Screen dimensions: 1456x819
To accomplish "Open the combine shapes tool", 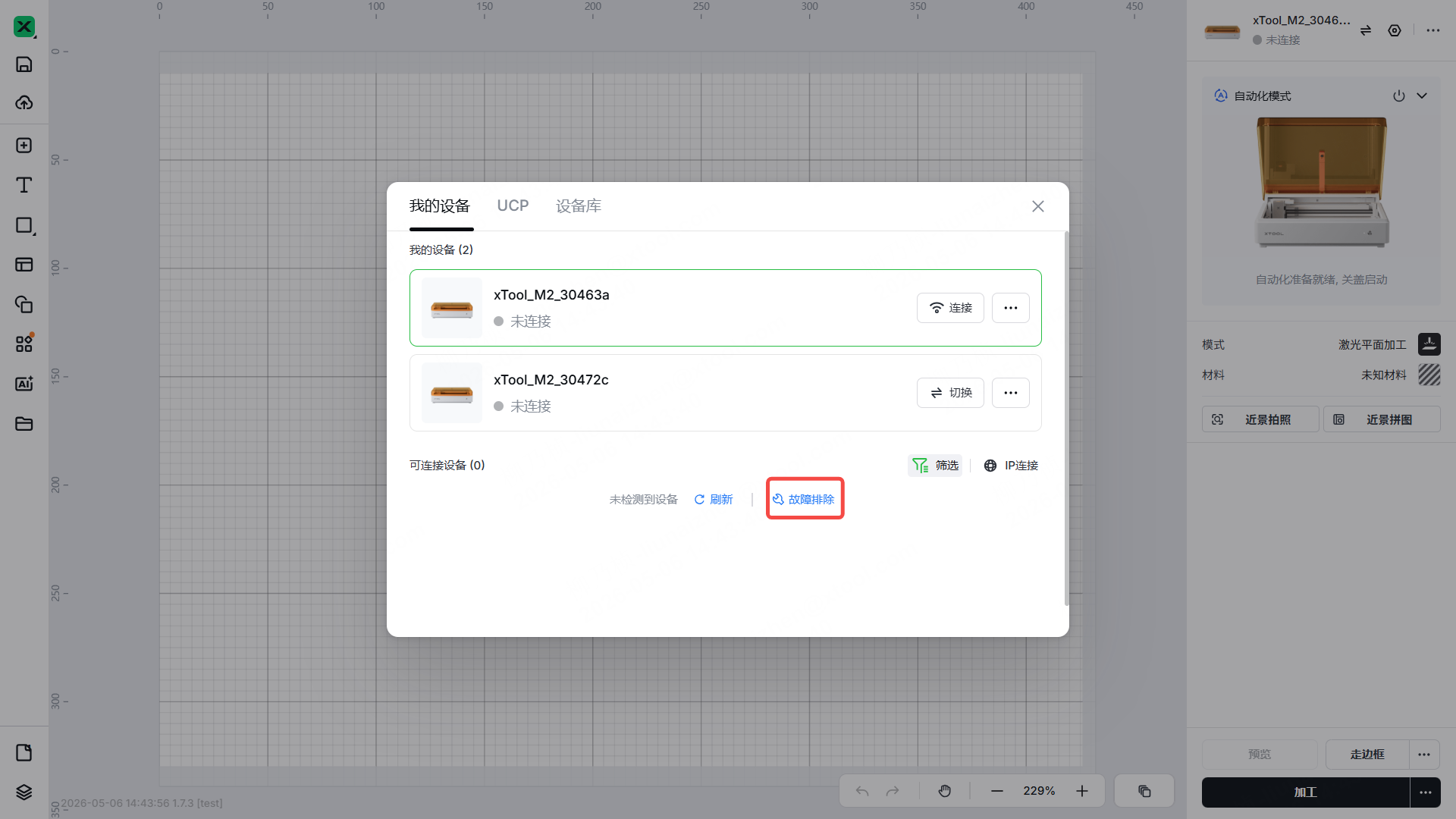I will (24, 304).
